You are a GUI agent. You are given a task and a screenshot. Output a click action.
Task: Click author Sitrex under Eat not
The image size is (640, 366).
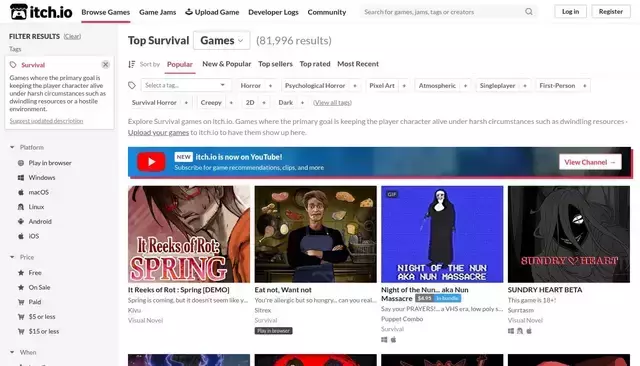coord(263,310)
